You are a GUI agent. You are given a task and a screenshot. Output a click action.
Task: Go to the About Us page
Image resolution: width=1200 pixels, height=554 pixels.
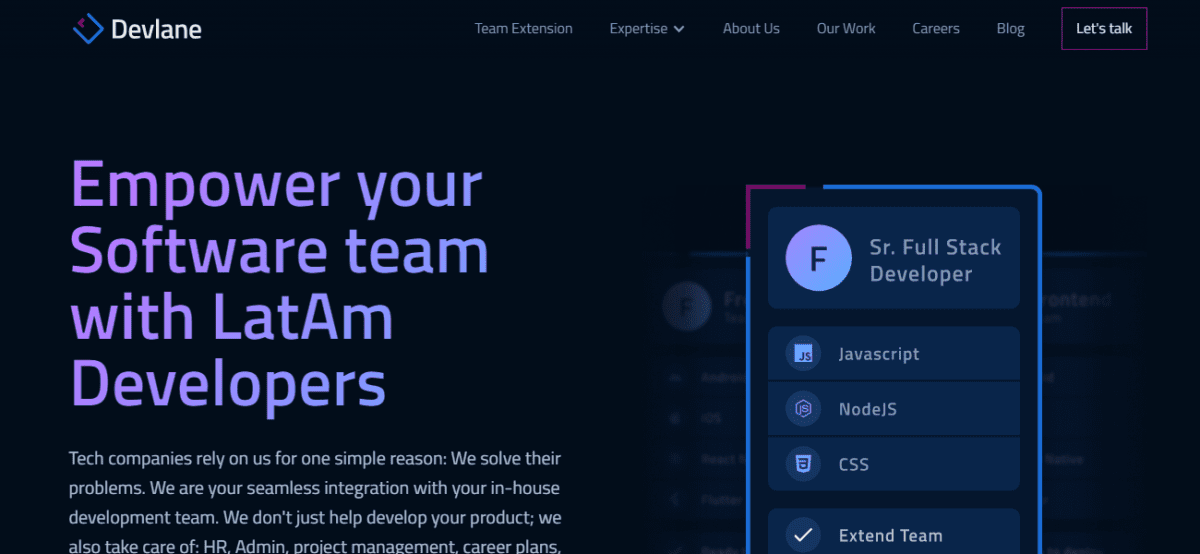(751, 28)
